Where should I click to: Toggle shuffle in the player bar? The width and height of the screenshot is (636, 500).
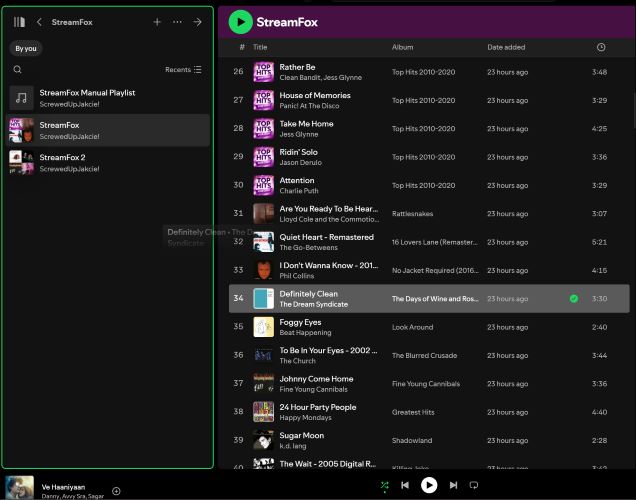(385, 485)
